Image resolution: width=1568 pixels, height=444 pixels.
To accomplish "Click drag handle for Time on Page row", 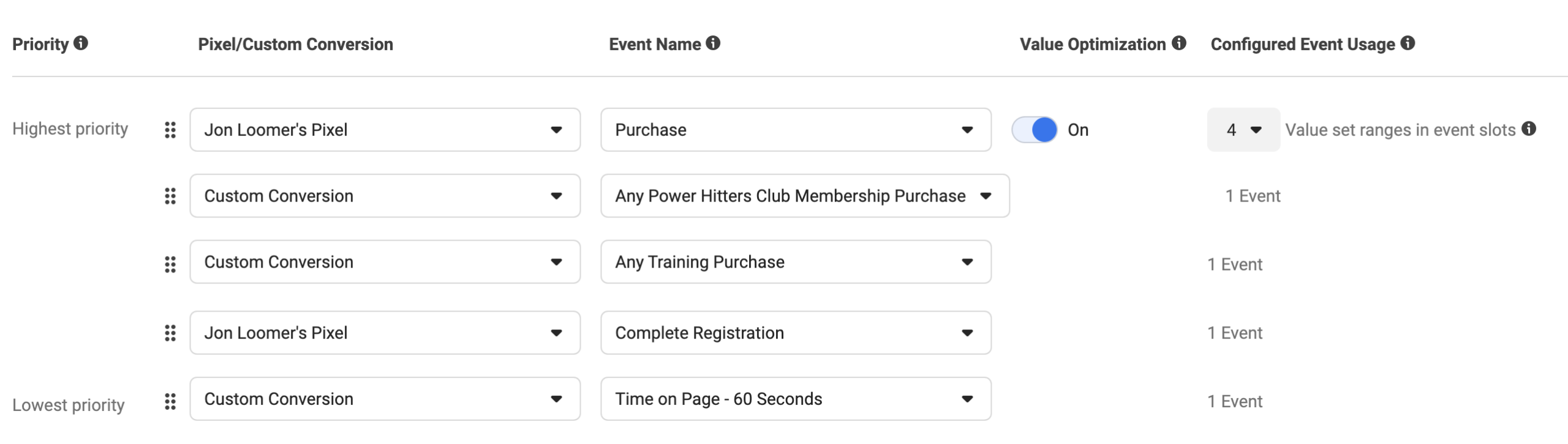I will pos(170,402).
